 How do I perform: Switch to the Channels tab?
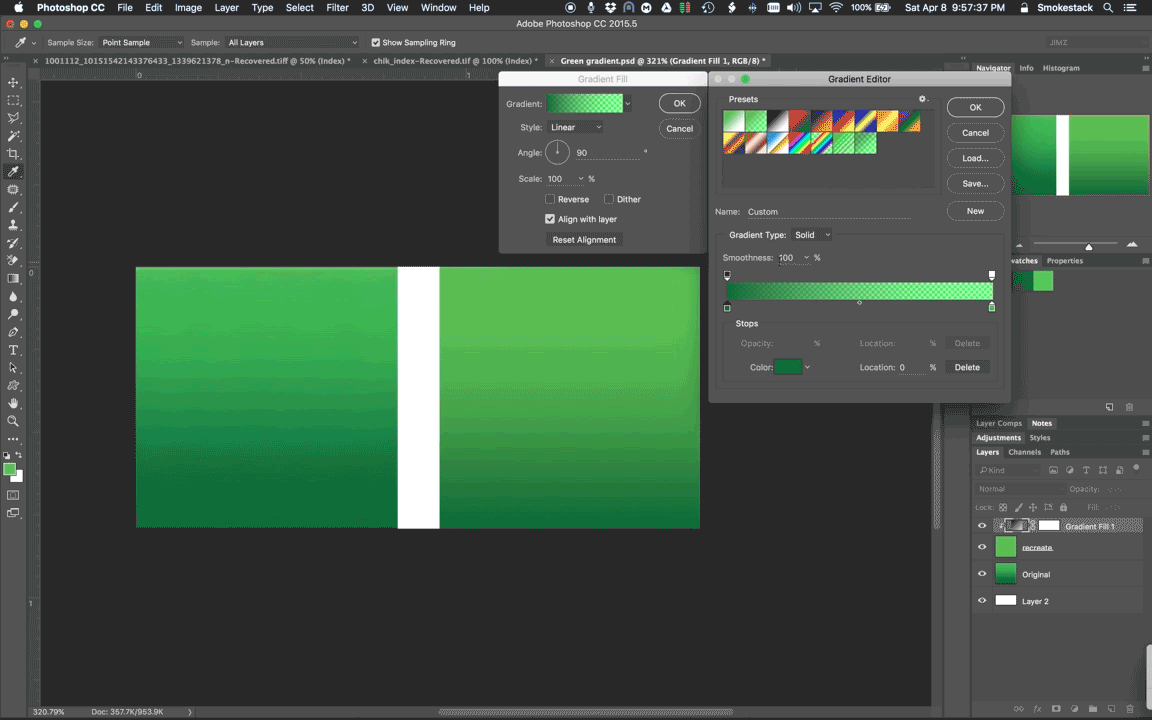pyautogui.click(x=1024, y=452)
